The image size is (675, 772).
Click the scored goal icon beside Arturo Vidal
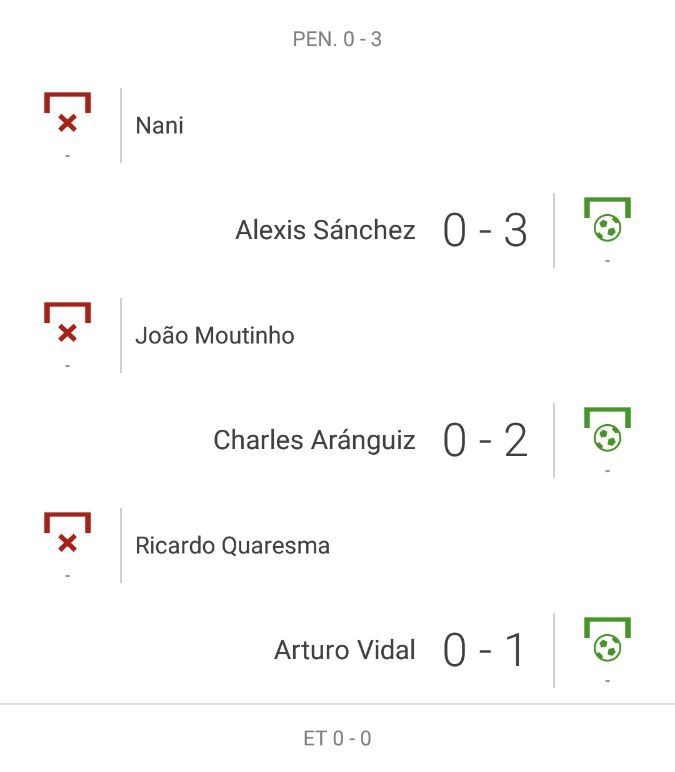(607, 640)
